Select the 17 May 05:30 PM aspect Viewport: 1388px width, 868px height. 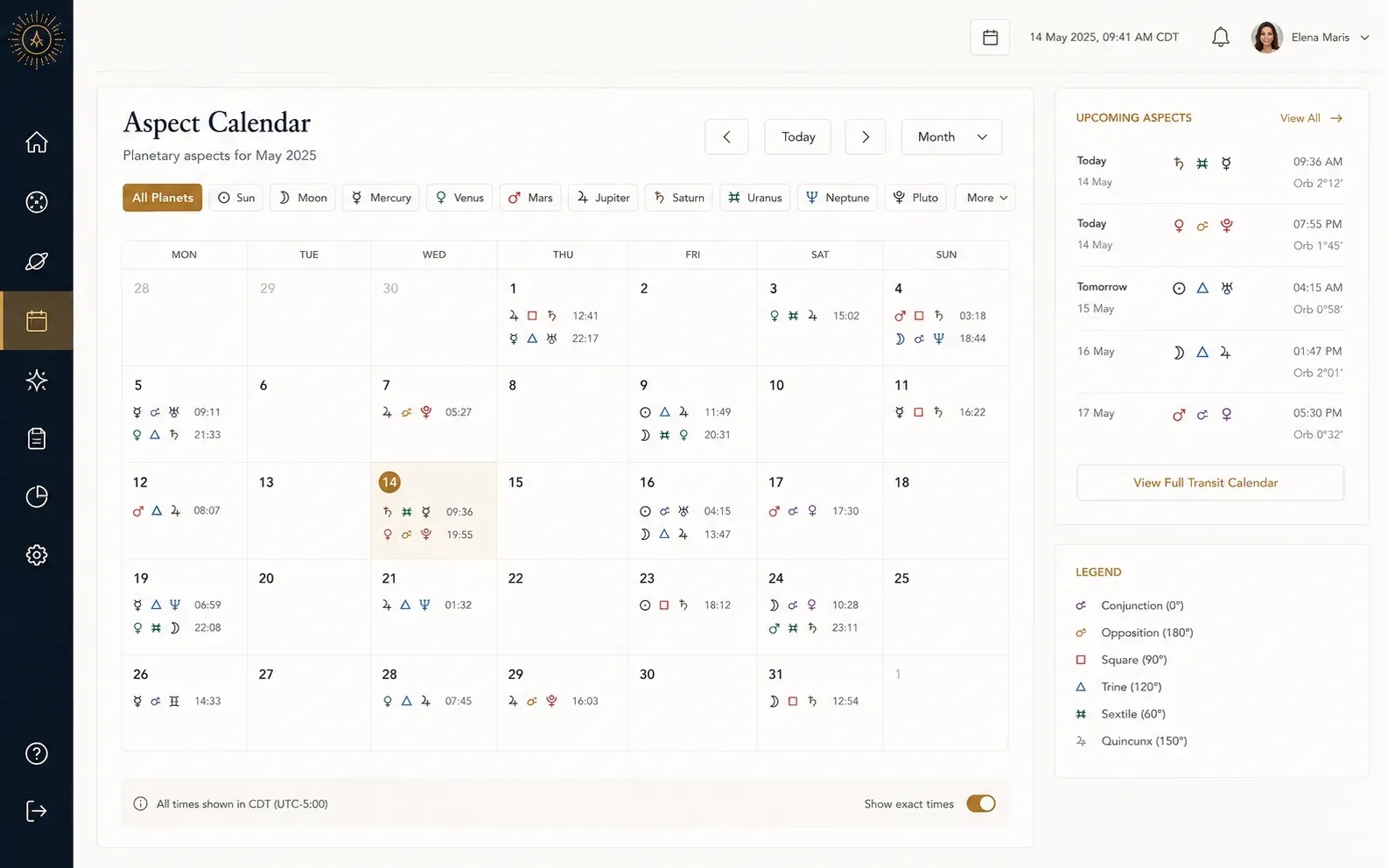point(1210,423)
